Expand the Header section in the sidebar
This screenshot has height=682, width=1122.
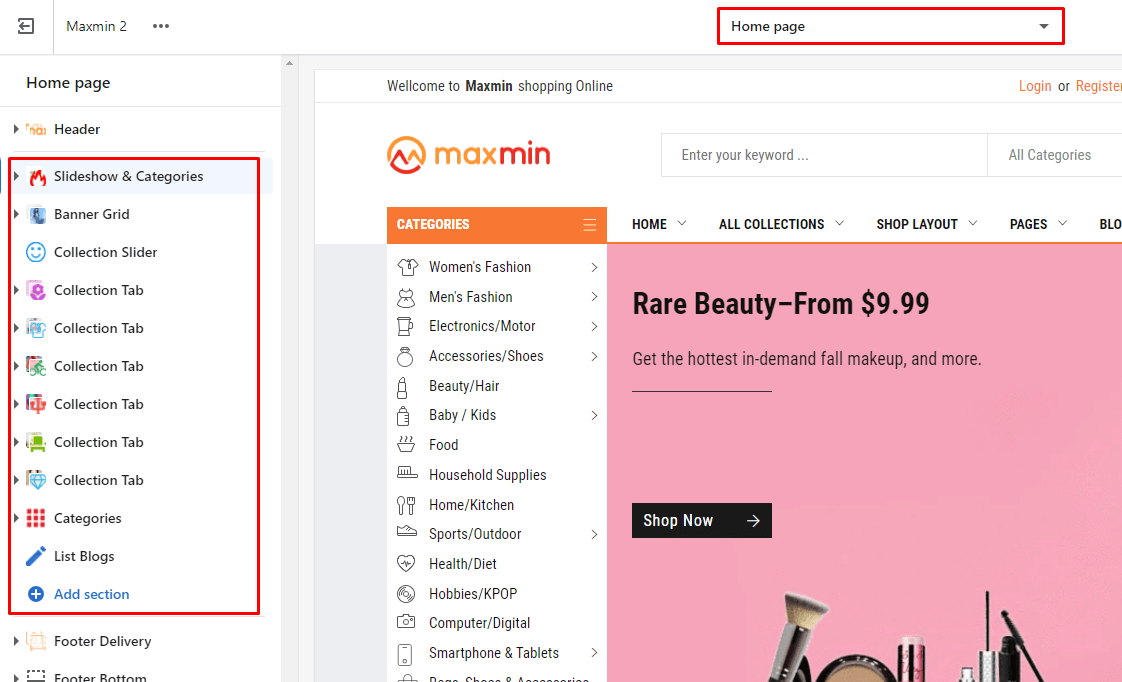pyautogui.click(x=16, y=129)
